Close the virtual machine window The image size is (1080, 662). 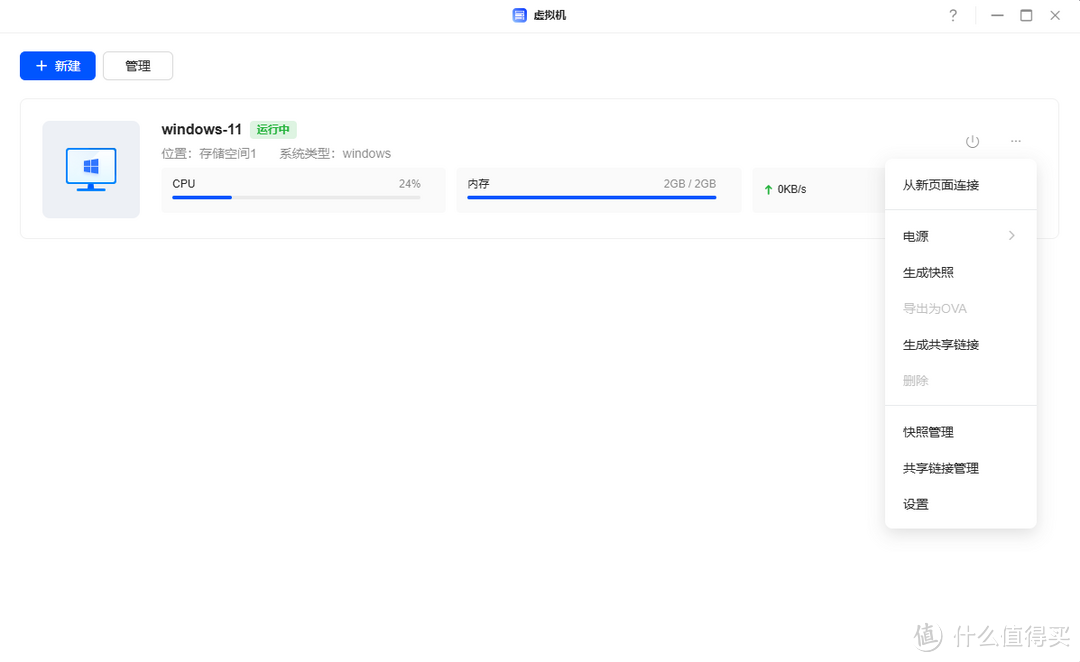pos(1055,16)
